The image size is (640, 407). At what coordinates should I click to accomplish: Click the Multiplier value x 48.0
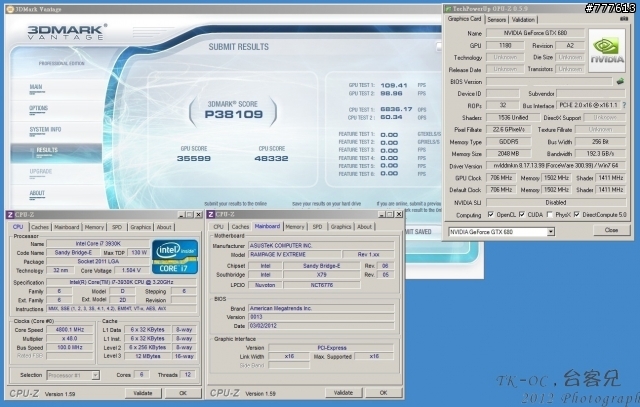(70, 338)
